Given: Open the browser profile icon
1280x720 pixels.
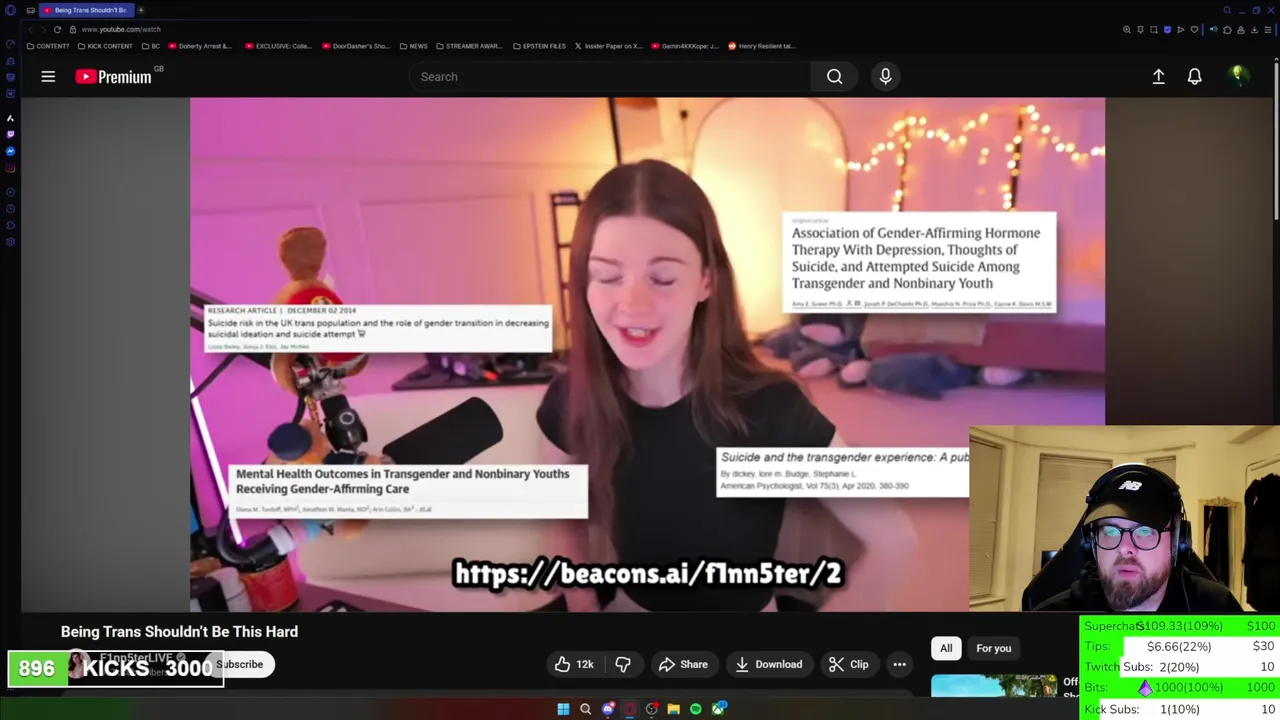Looking at the screenshot, I should tap(1241, 30).
